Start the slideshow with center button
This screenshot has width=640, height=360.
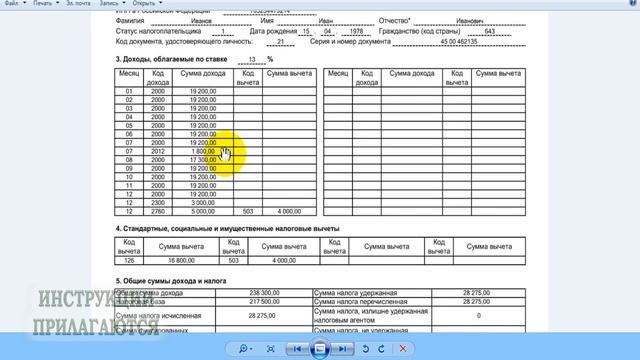coord(320,349)
